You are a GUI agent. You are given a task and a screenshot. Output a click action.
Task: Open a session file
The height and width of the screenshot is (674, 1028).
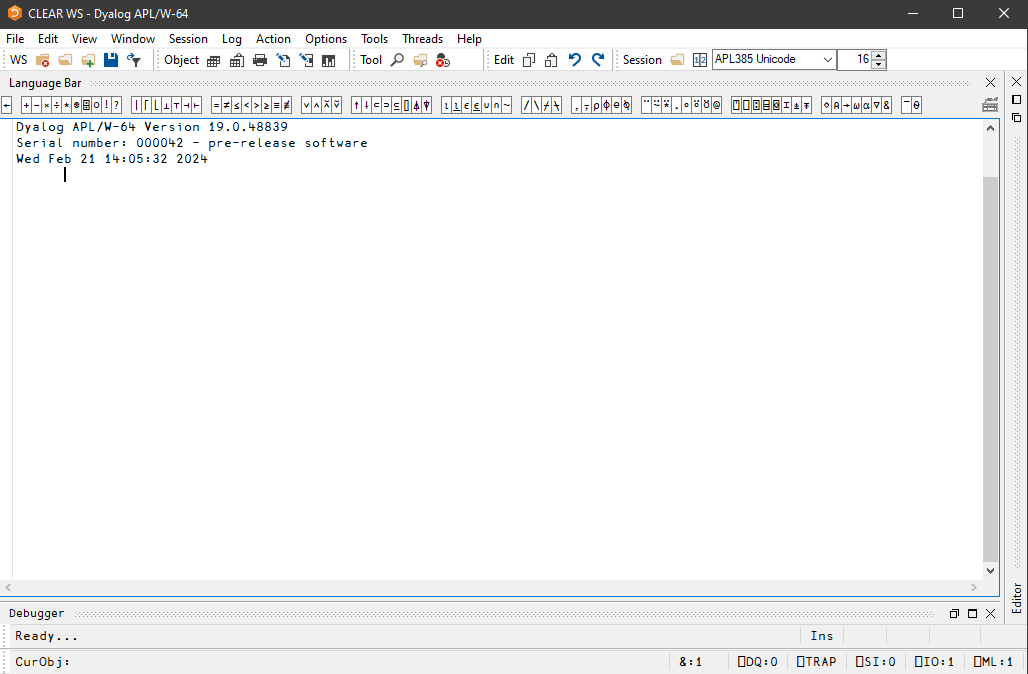pos(677,59)
